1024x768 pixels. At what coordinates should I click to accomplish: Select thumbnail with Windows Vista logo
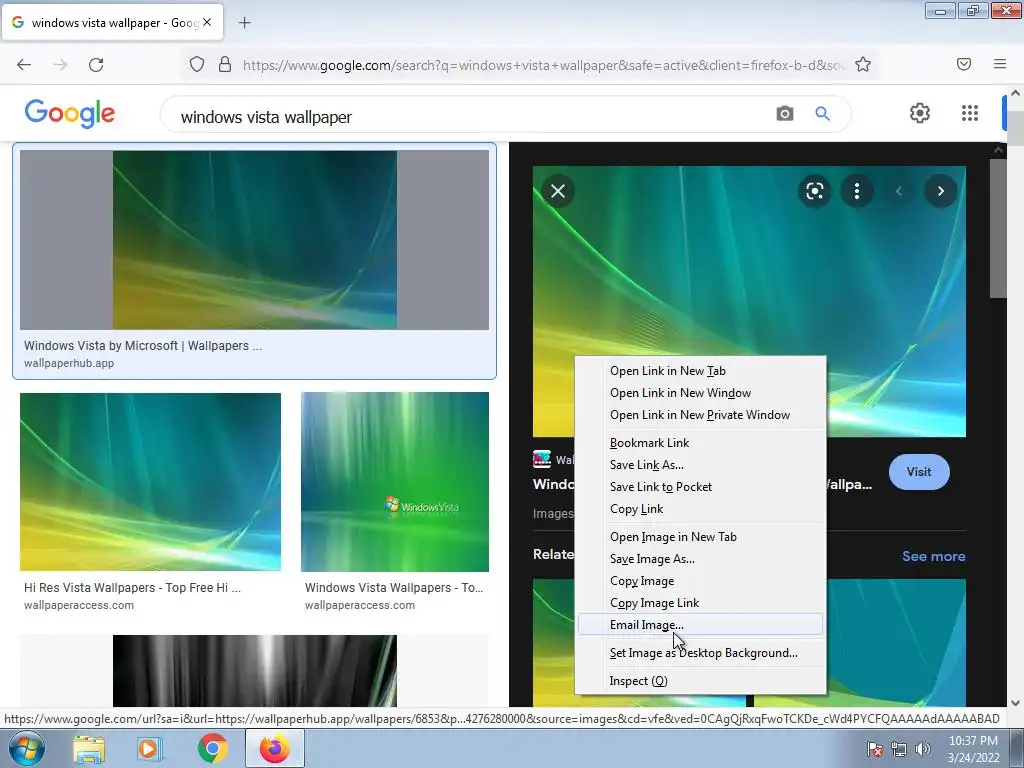coord(395,482)
